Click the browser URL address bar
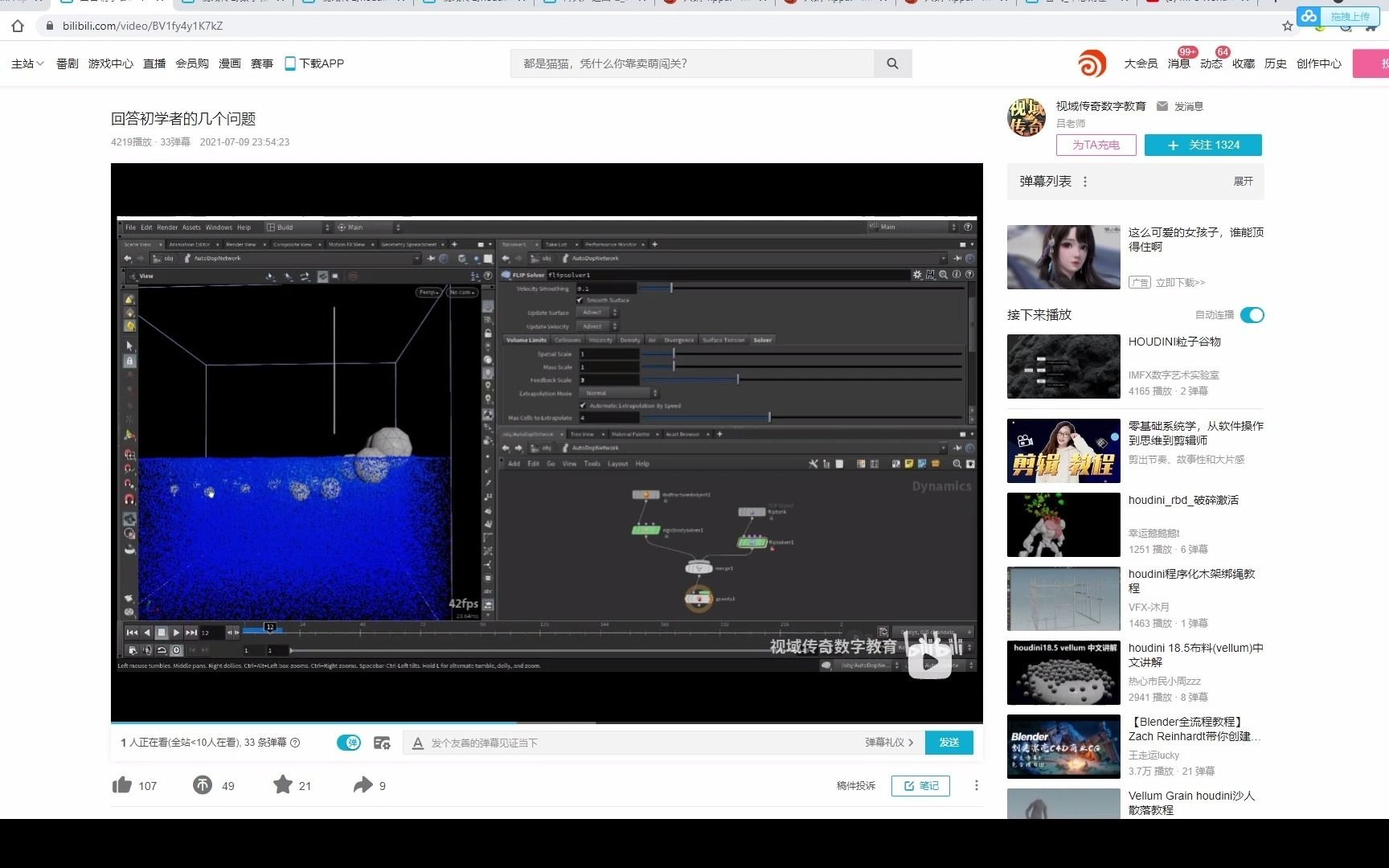 click(x=659, y=26)
